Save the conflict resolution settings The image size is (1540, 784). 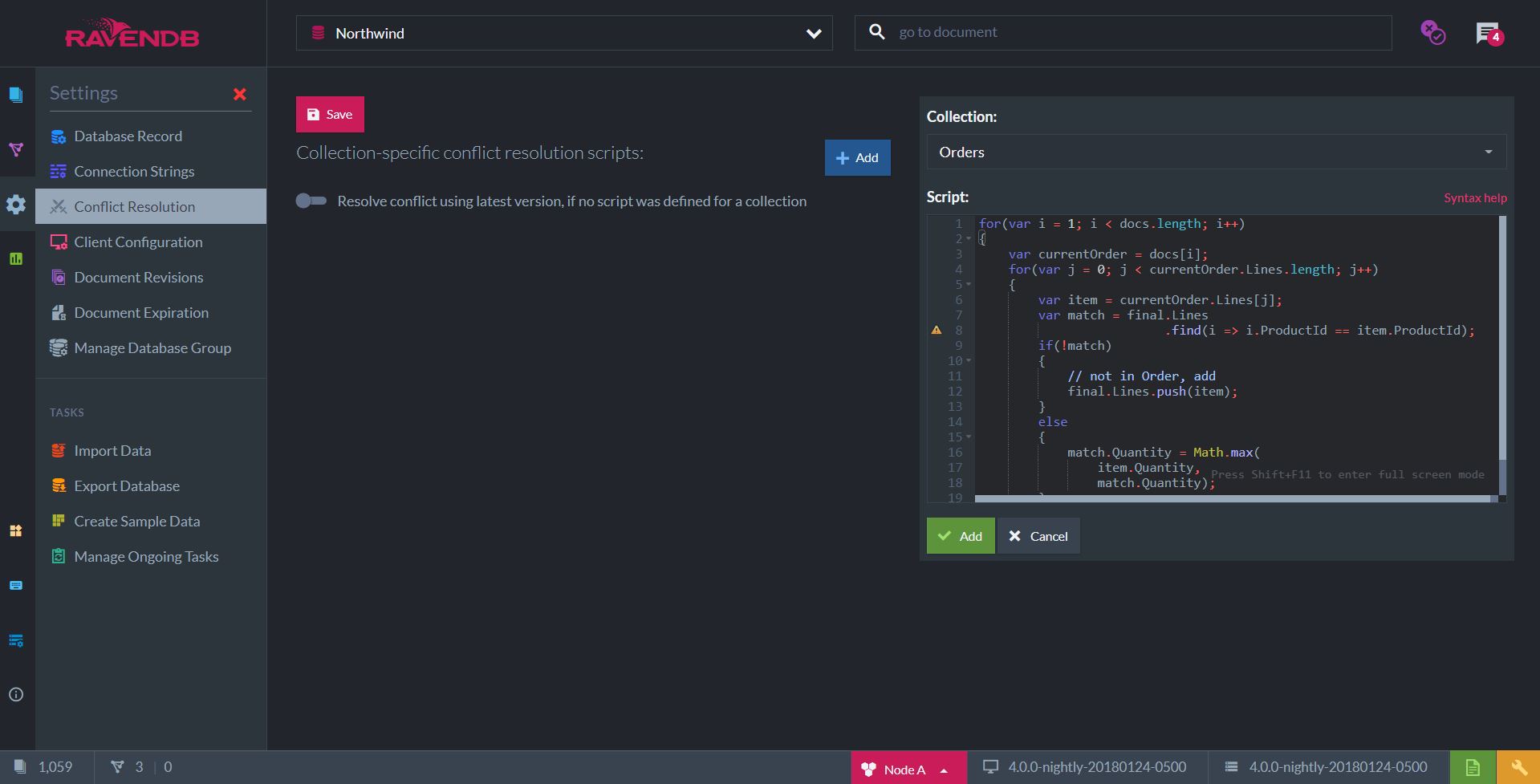coord(330,115)
